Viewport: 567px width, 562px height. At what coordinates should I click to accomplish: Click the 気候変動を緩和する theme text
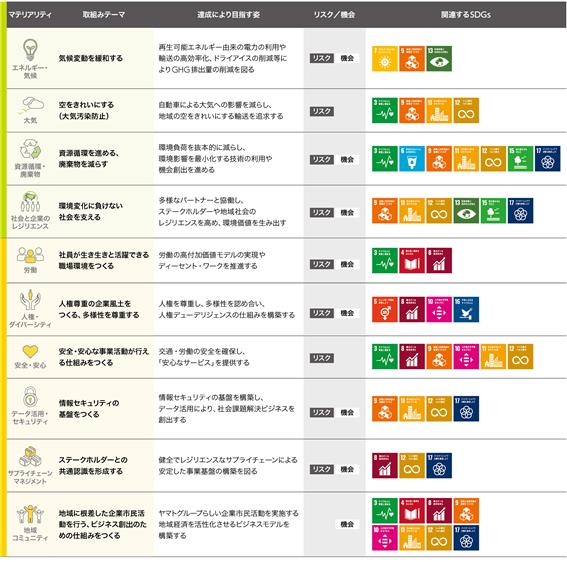point(91,58)
